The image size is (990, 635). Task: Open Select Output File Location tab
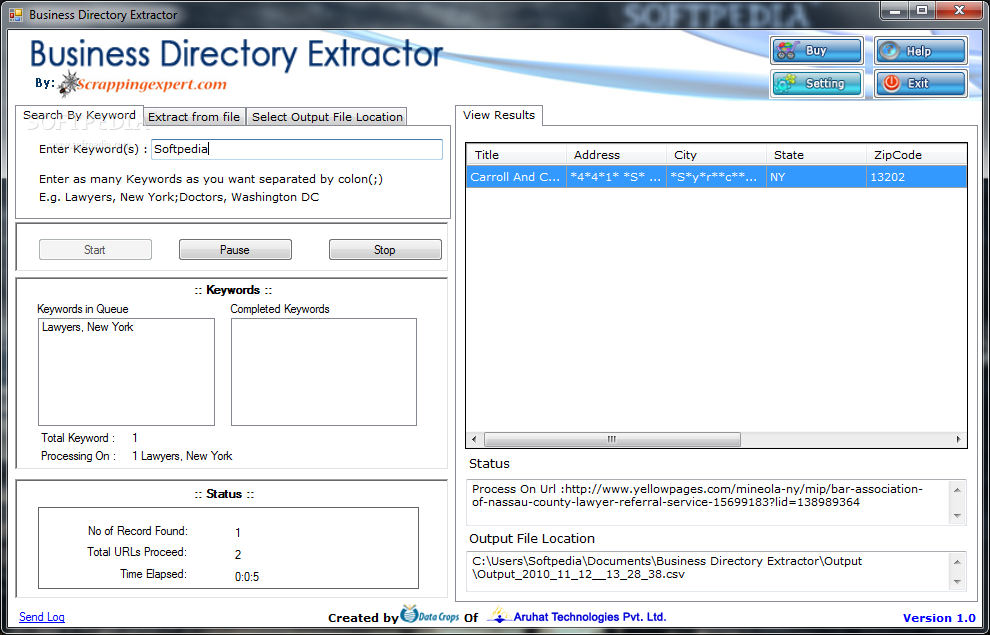[327, 117]
